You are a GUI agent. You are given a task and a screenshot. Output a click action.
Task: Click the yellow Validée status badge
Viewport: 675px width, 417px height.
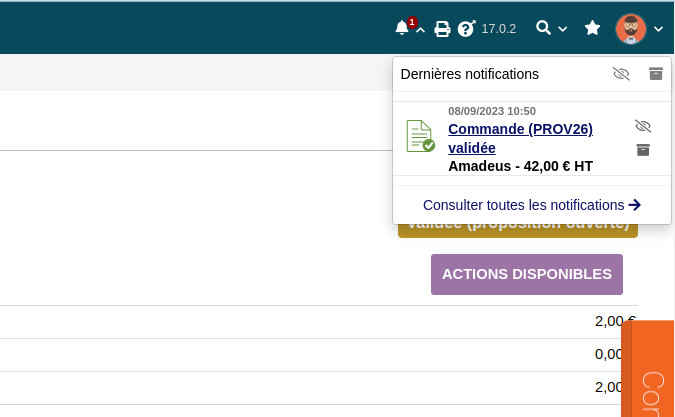point(518,230)
